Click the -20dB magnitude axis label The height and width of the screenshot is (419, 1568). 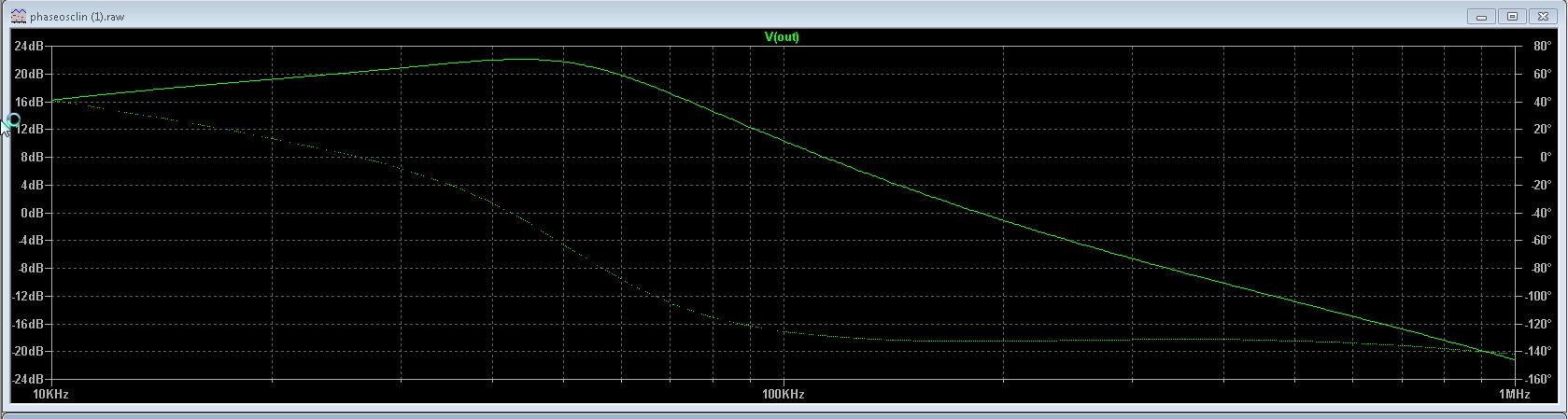(28, 351)
